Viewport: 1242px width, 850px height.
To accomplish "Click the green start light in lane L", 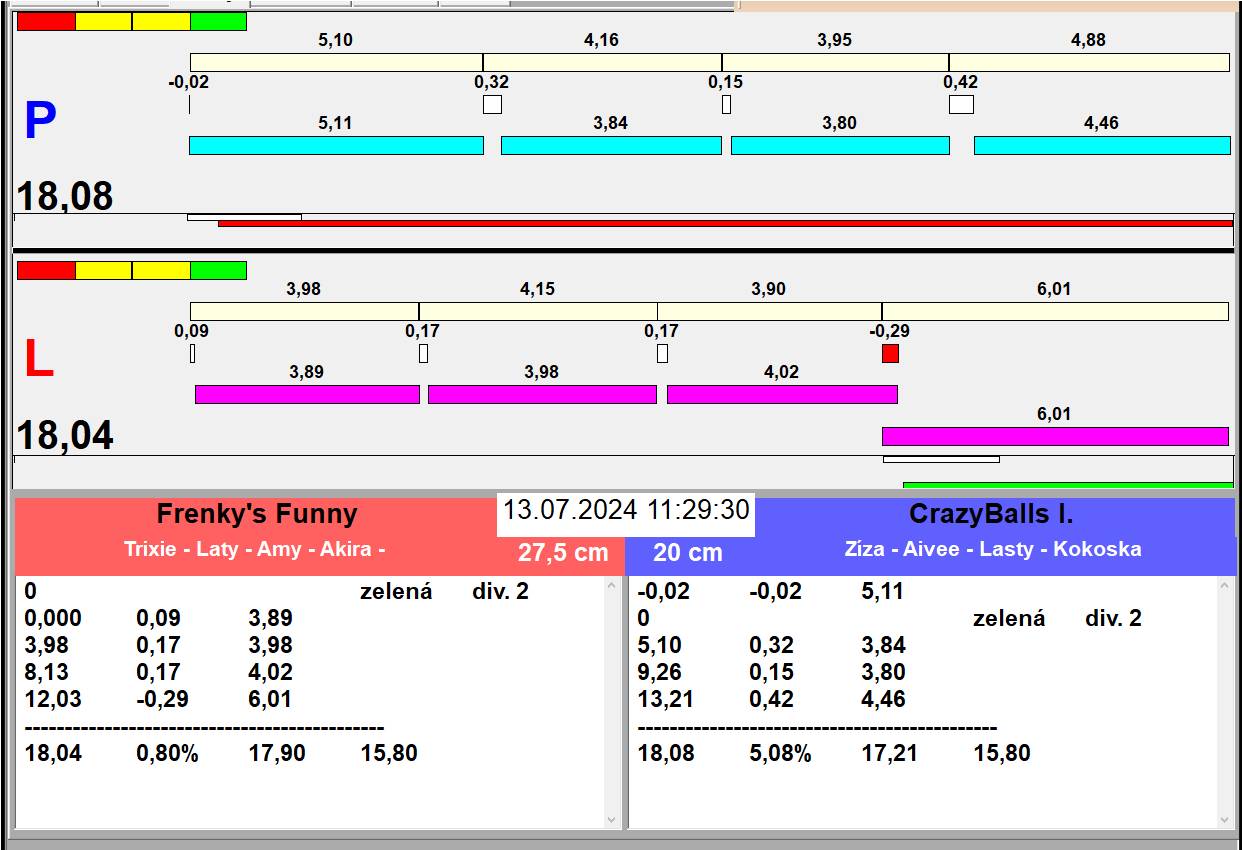I will click(218, 270).
